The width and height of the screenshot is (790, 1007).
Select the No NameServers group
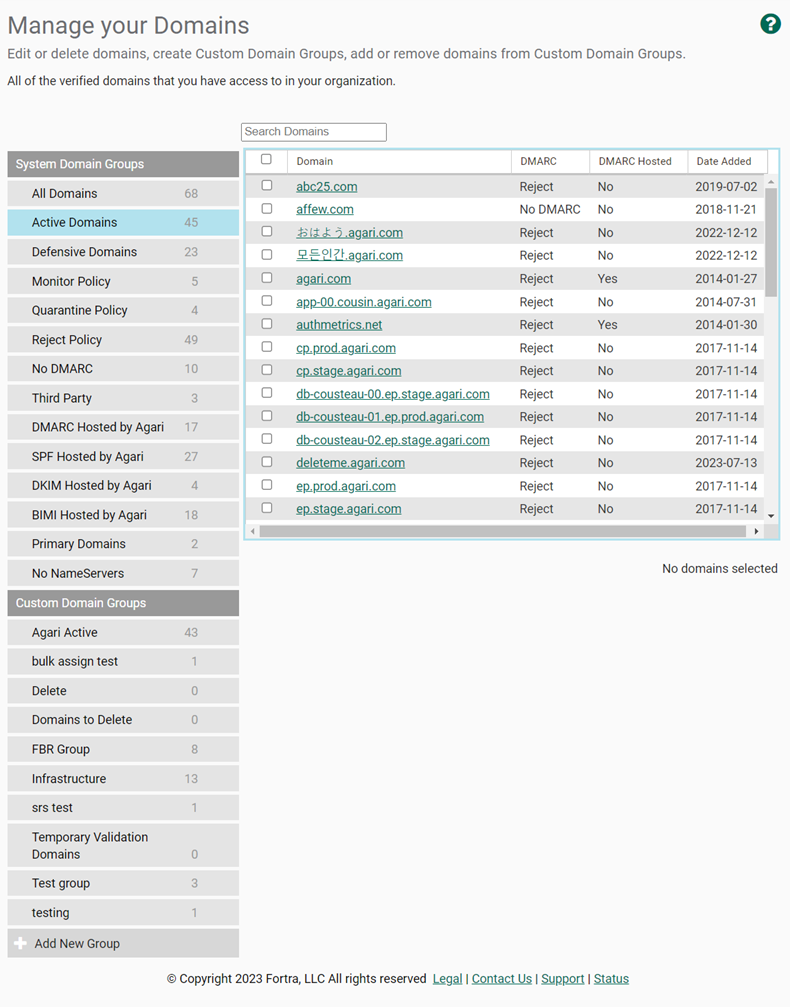click(123, 574)
